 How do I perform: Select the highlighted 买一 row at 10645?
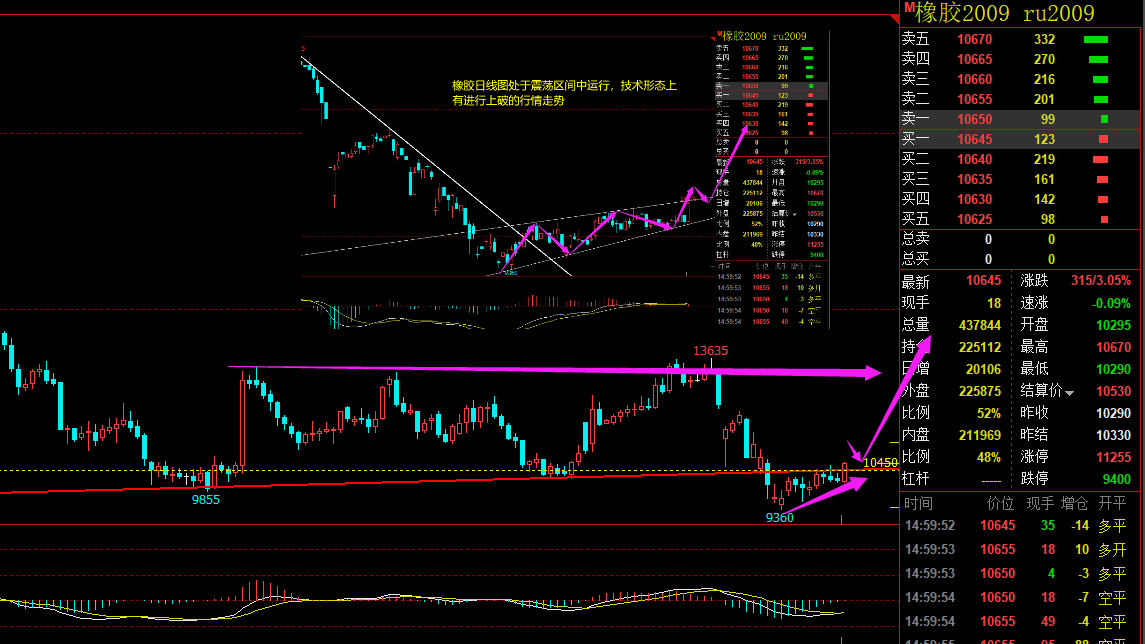click(1020, 139)
